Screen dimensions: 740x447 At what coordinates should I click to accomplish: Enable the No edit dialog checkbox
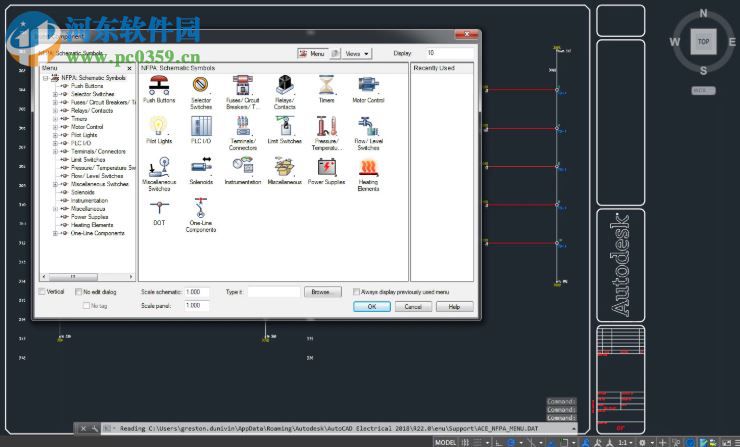point(78,292)
